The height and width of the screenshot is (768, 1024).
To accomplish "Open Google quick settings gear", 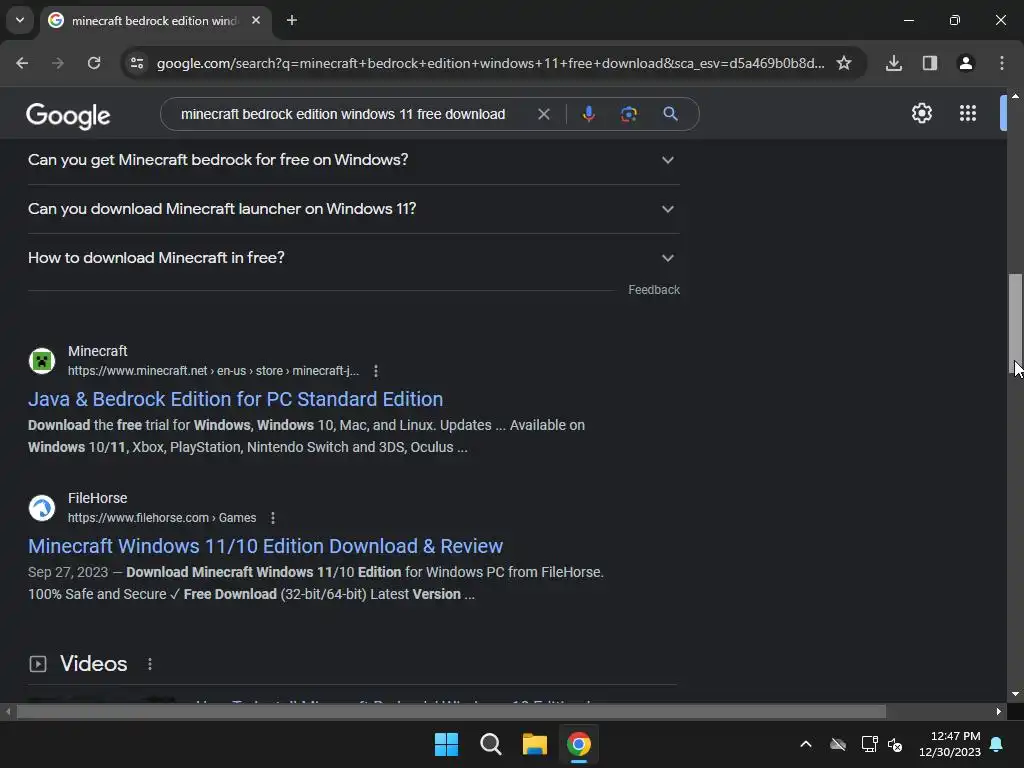I will [921, 114].
